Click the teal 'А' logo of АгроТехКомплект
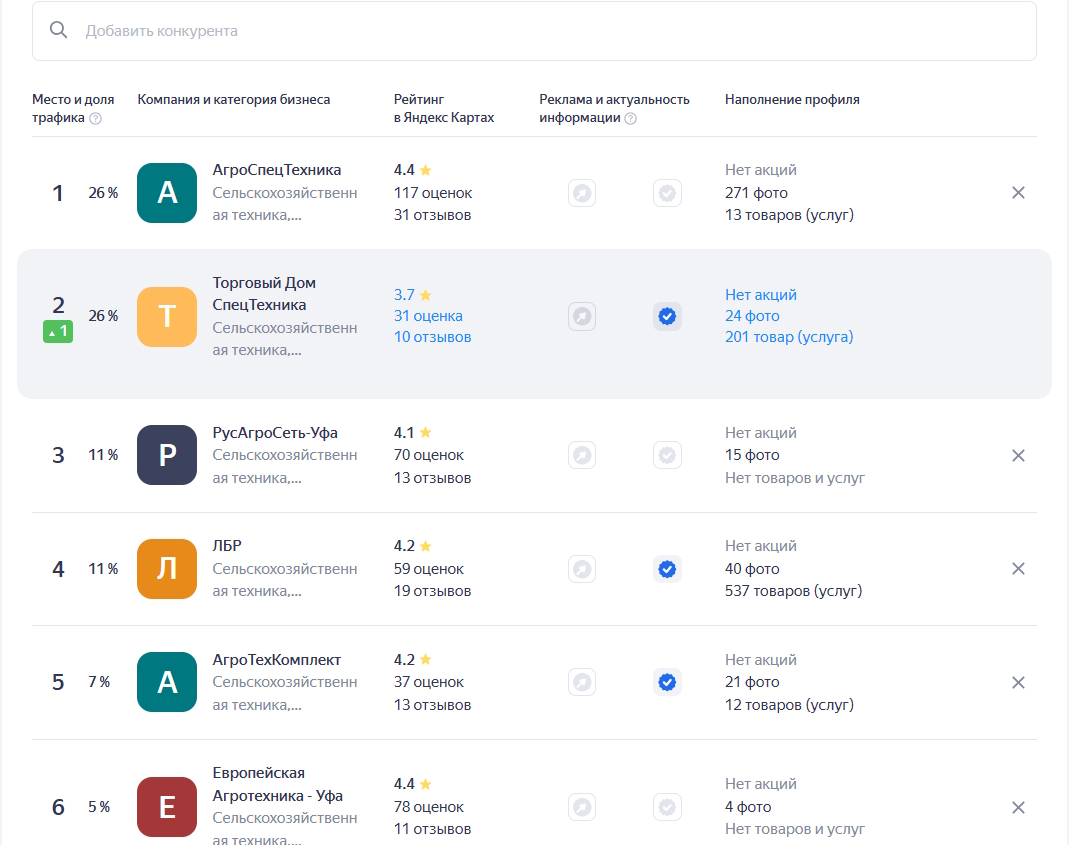Viewport: 1069px width, 845px height. pyautogui.click(x=167, y=682)
